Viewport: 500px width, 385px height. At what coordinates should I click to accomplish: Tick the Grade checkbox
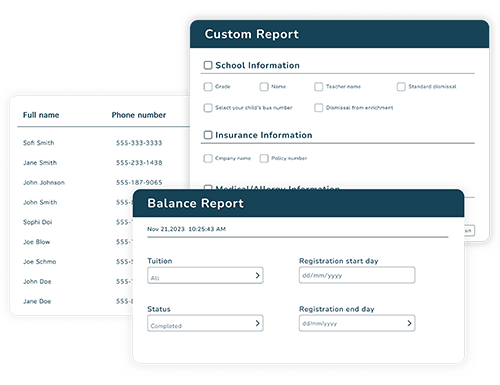tap(208, 87)
